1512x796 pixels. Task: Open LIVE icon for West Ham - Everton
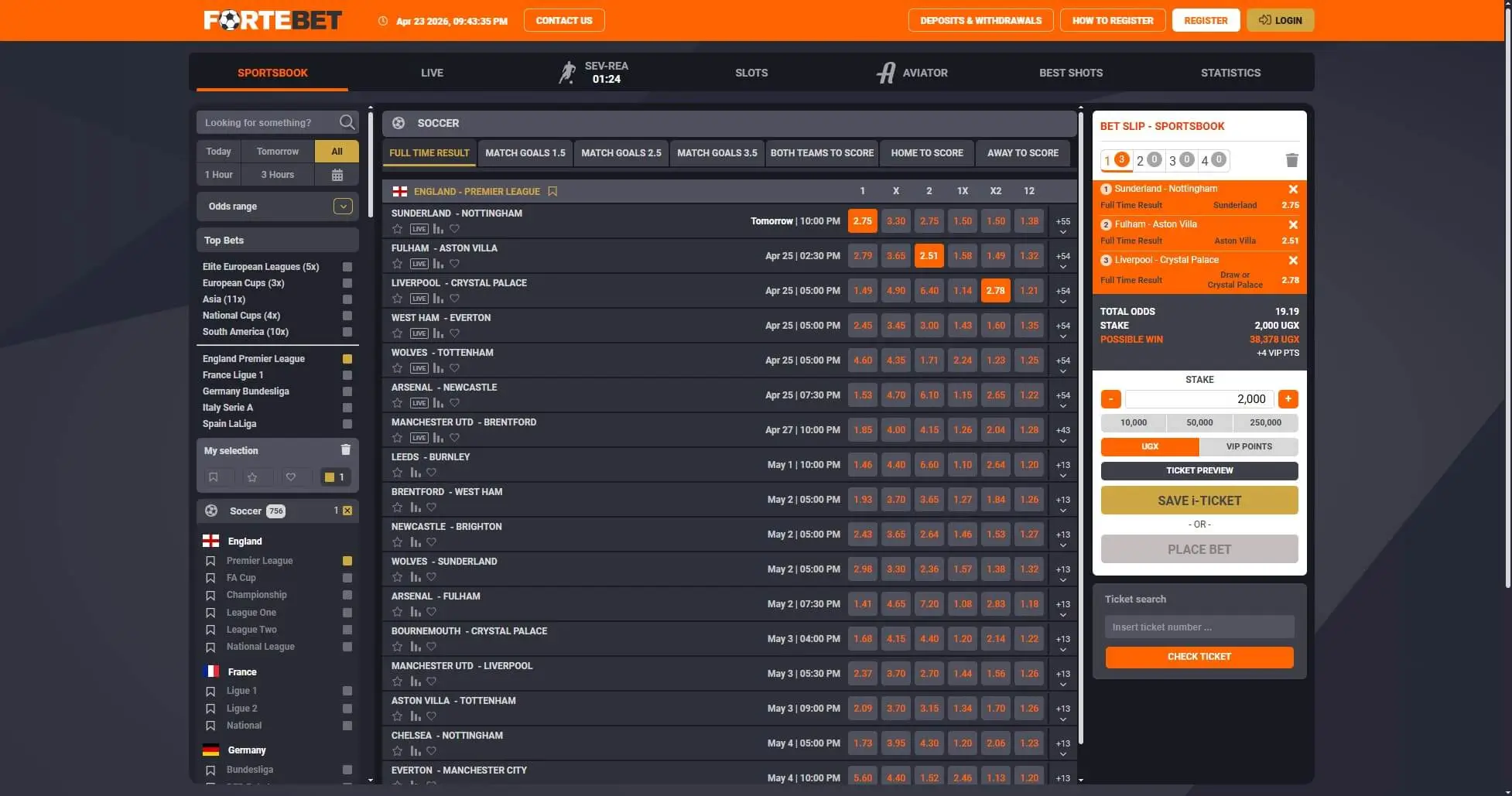[x=419, y=333]
